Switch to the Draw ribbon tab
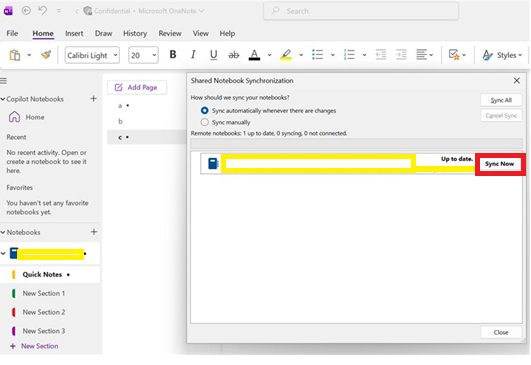 tap(103, 33)
